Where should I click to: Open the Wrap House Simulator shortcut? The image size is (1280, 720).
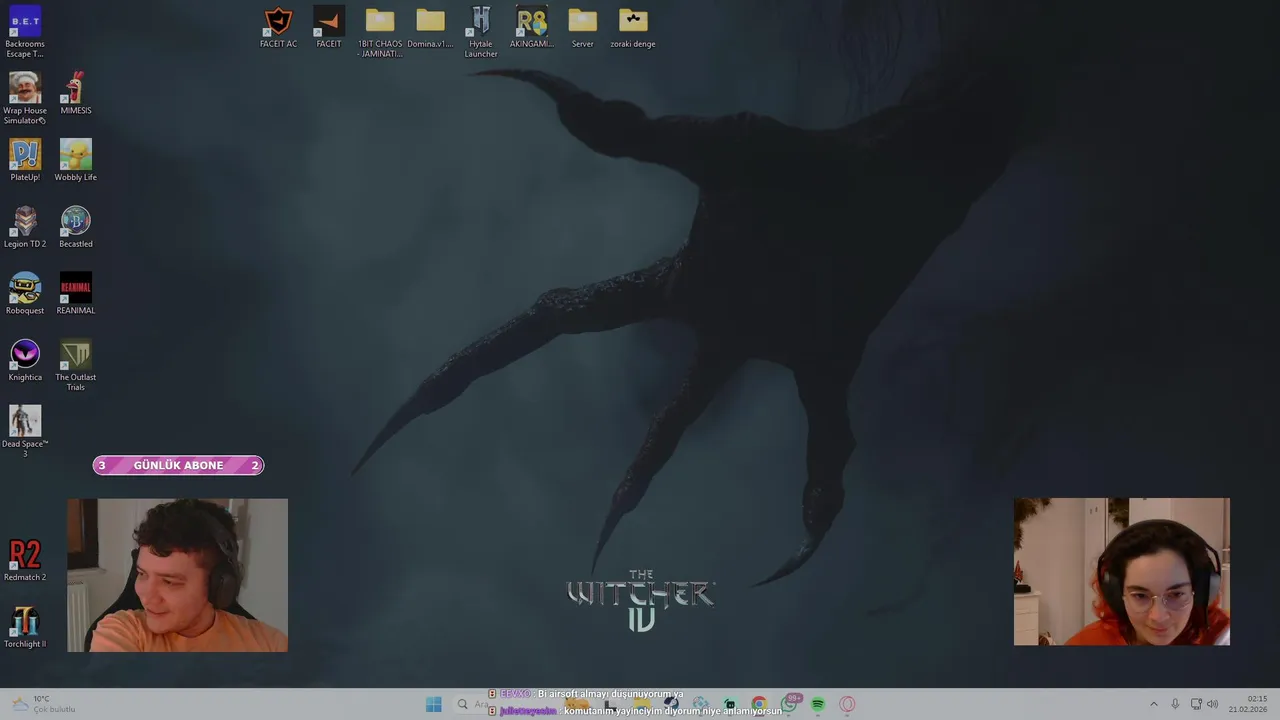click(x=25, y=98)
